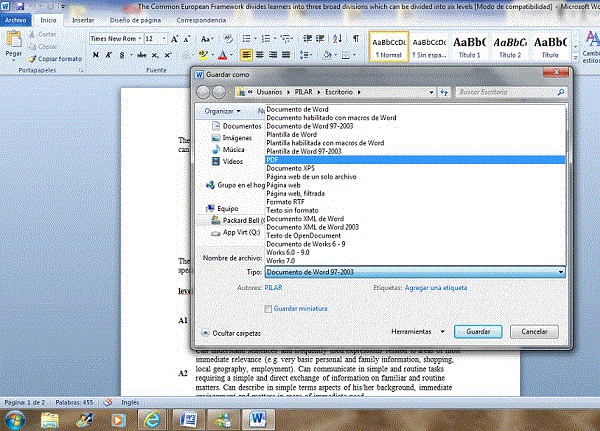Click Windows Start orb
The image size is (600, 431).
(x=15, y=420)
